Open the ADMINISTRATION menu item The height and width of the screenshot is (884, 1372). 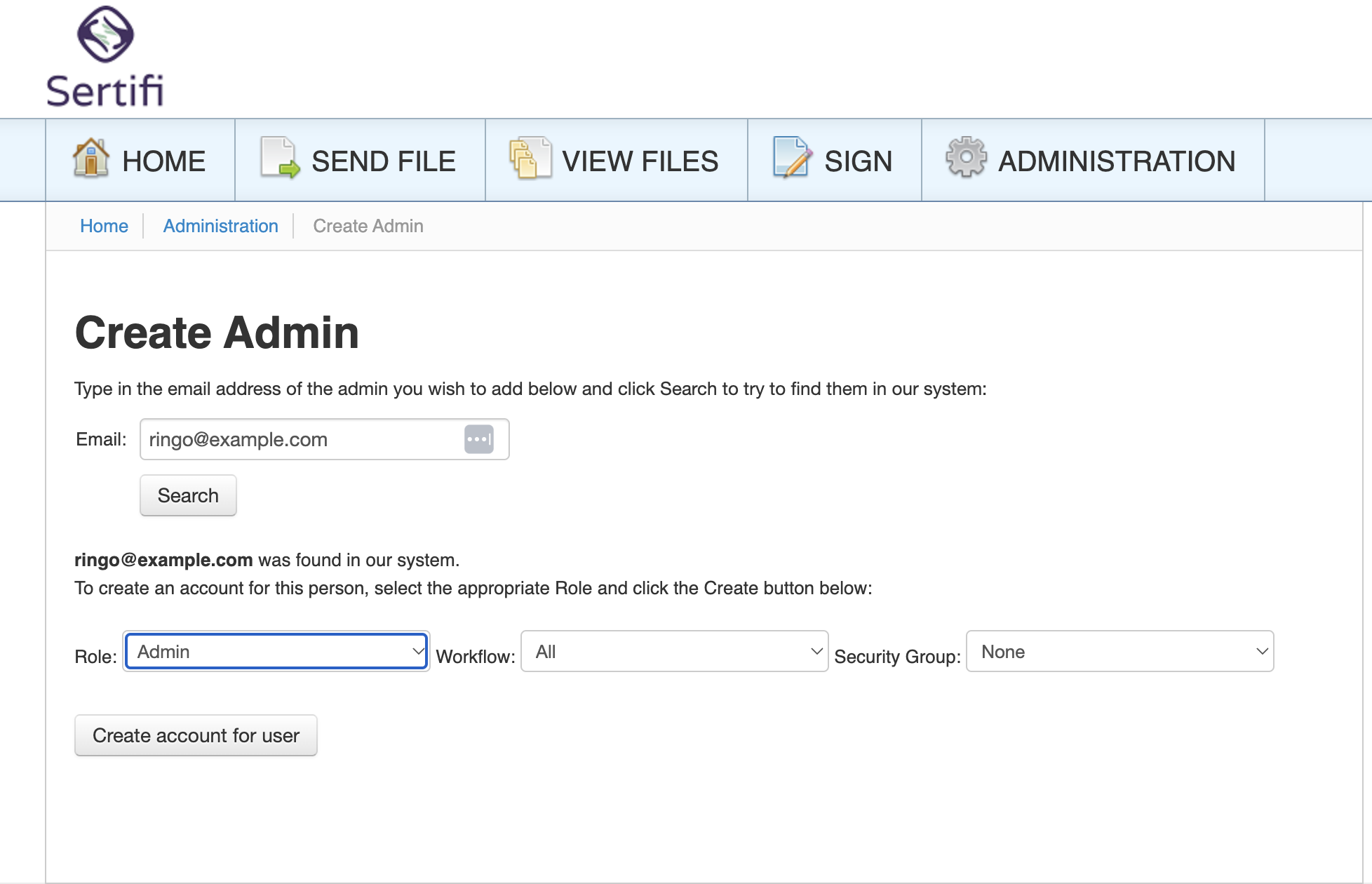[1093, 161]
